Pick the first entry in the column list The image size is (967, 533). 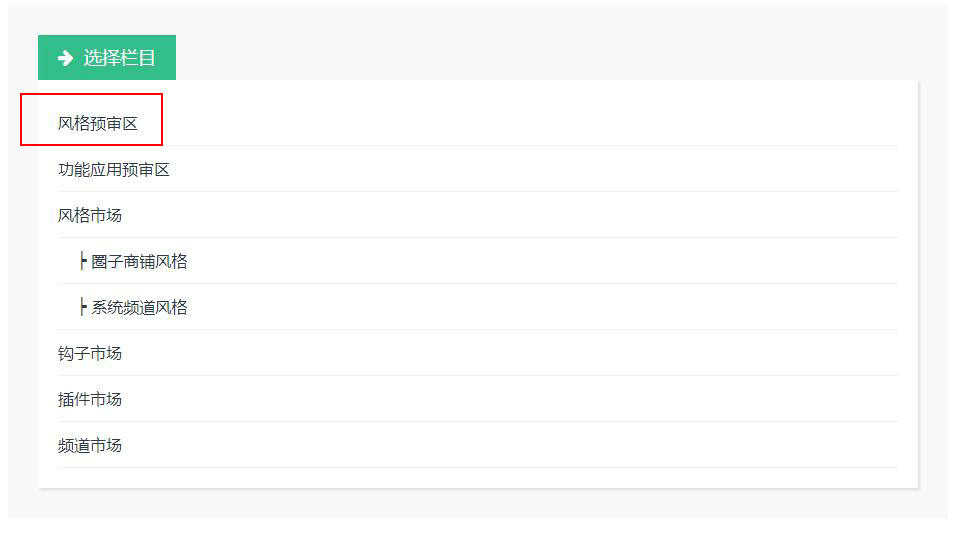pos(97,124)
